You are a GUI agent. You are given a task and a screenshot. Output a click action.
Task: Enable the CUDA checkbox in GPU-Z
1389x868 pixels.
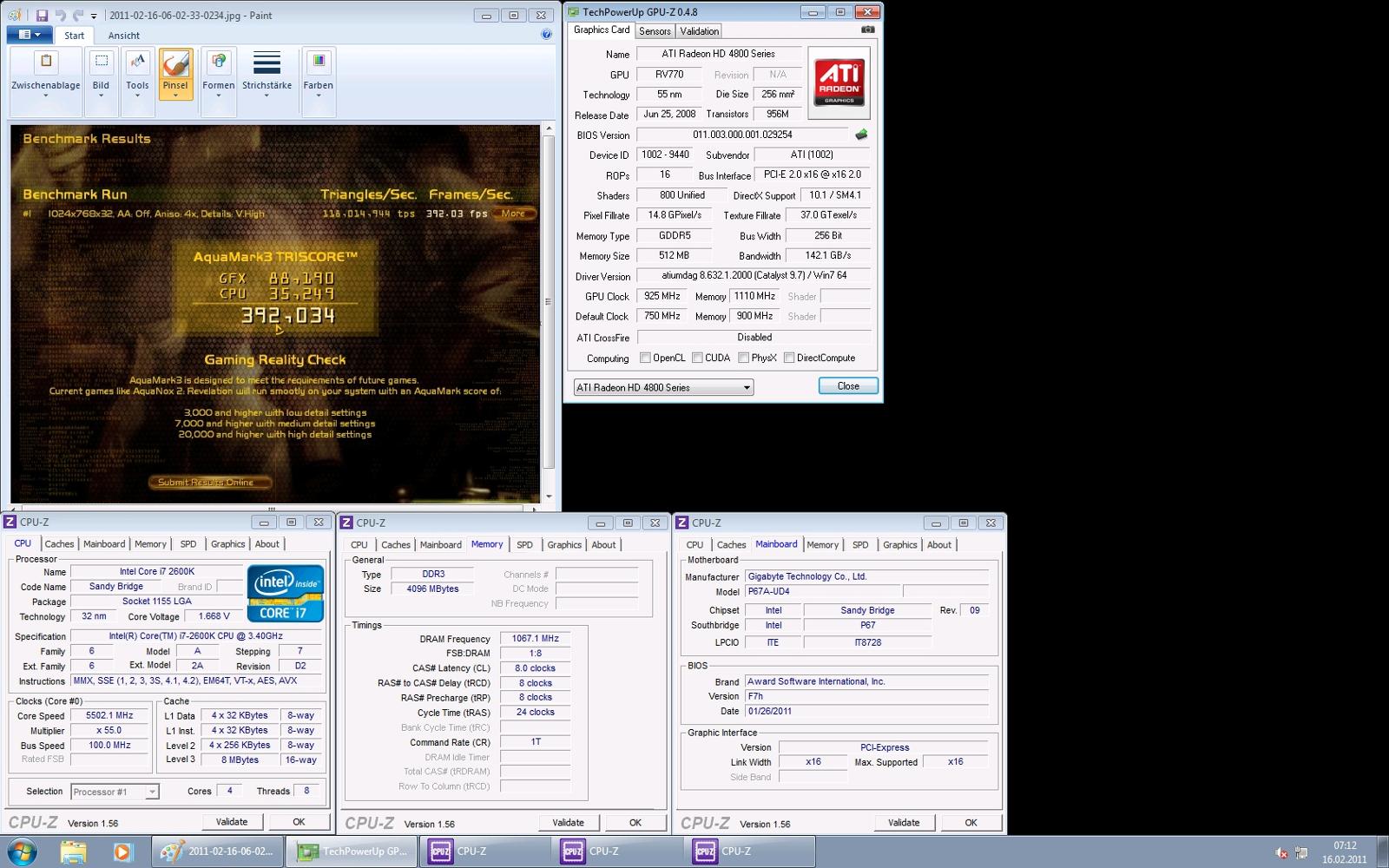click(x=697, y=358)
